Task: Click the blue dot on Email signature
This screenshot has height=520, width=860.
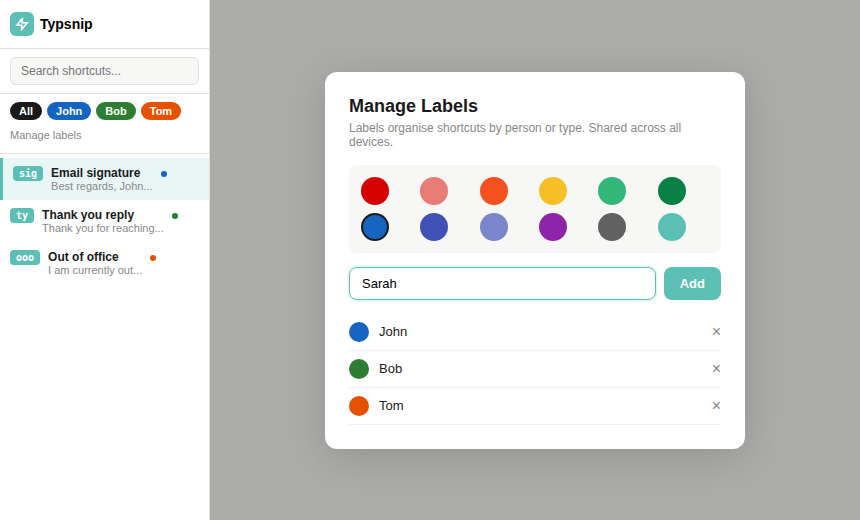Action: pos(164,174)
